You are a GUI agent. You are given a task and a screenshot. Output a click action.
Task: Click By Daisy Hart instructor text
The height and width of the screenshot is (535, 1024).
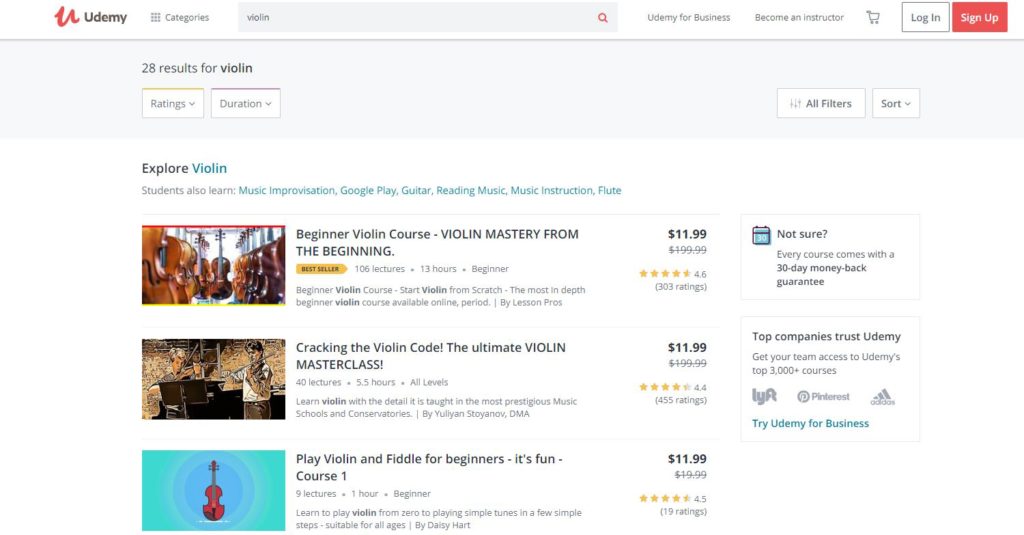(442, 525)
